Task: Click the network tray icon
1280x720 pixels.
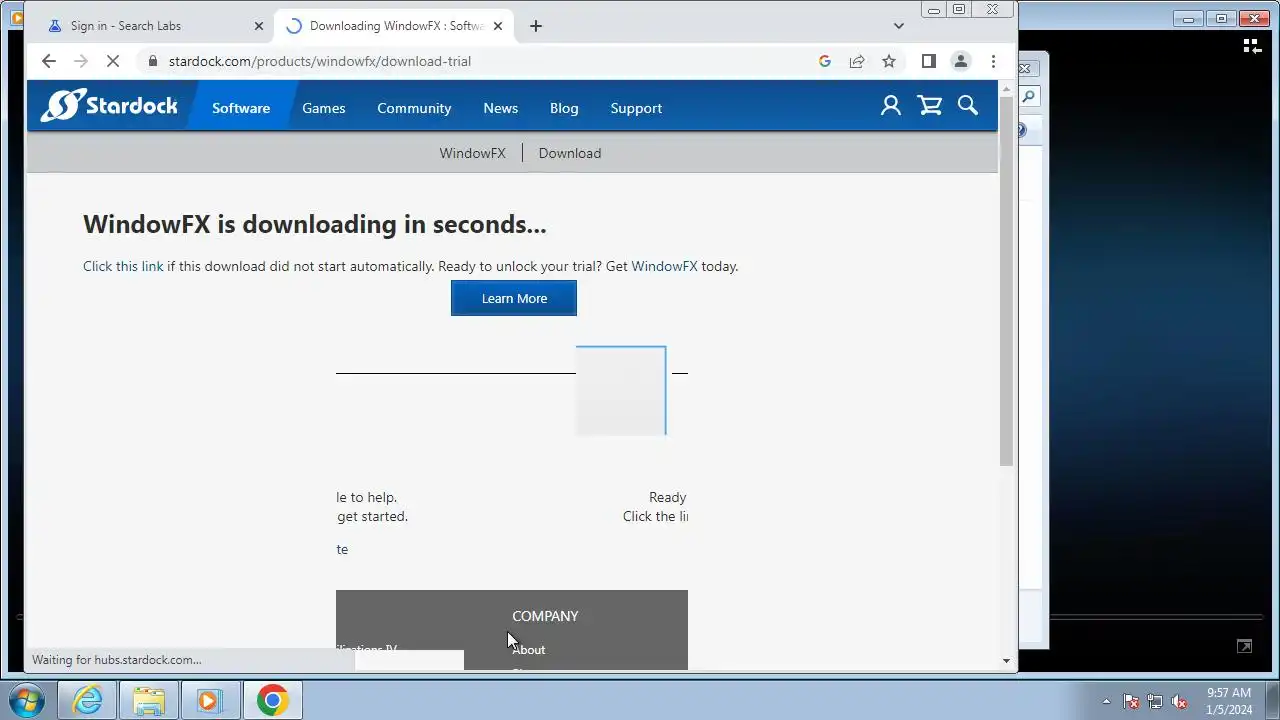Action: pyautogui.click(x=1155, y=701)
